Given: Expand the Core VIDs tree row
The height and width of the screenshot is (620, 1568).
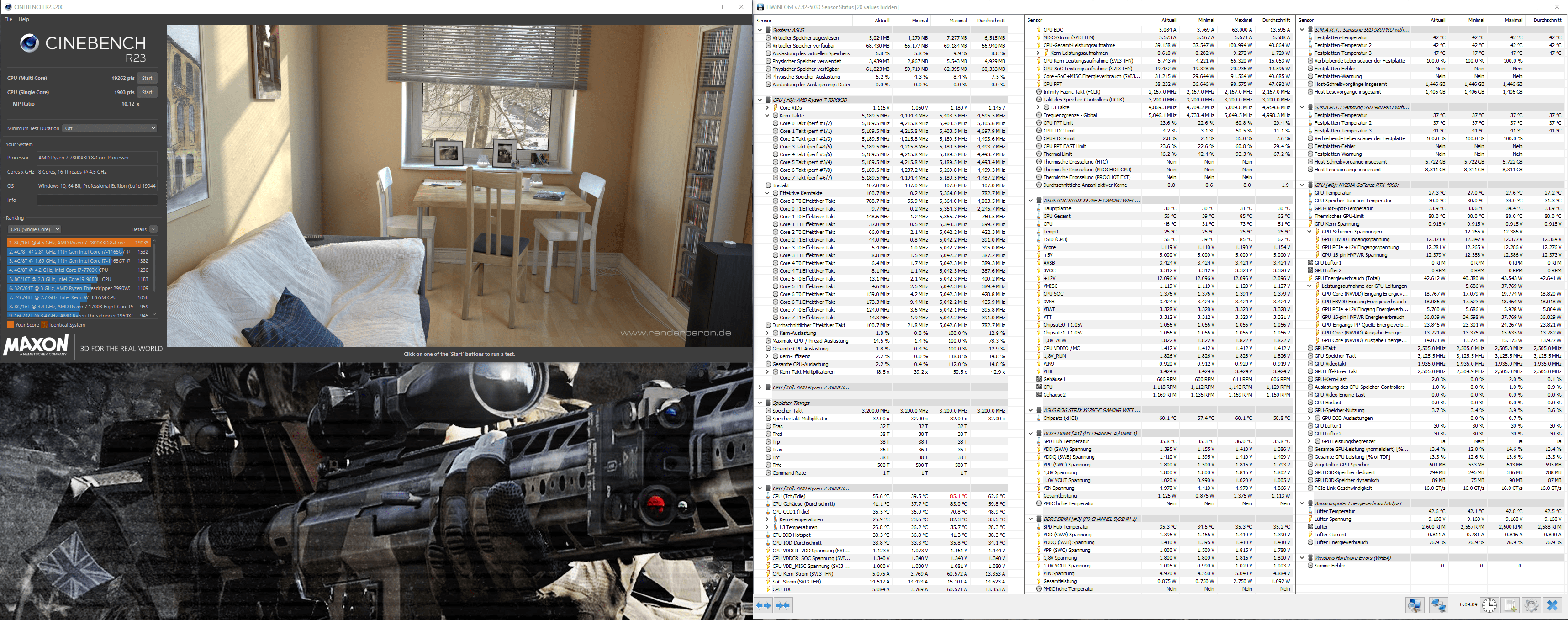Looking at the screenshot, I should click(x=767, y=108).
